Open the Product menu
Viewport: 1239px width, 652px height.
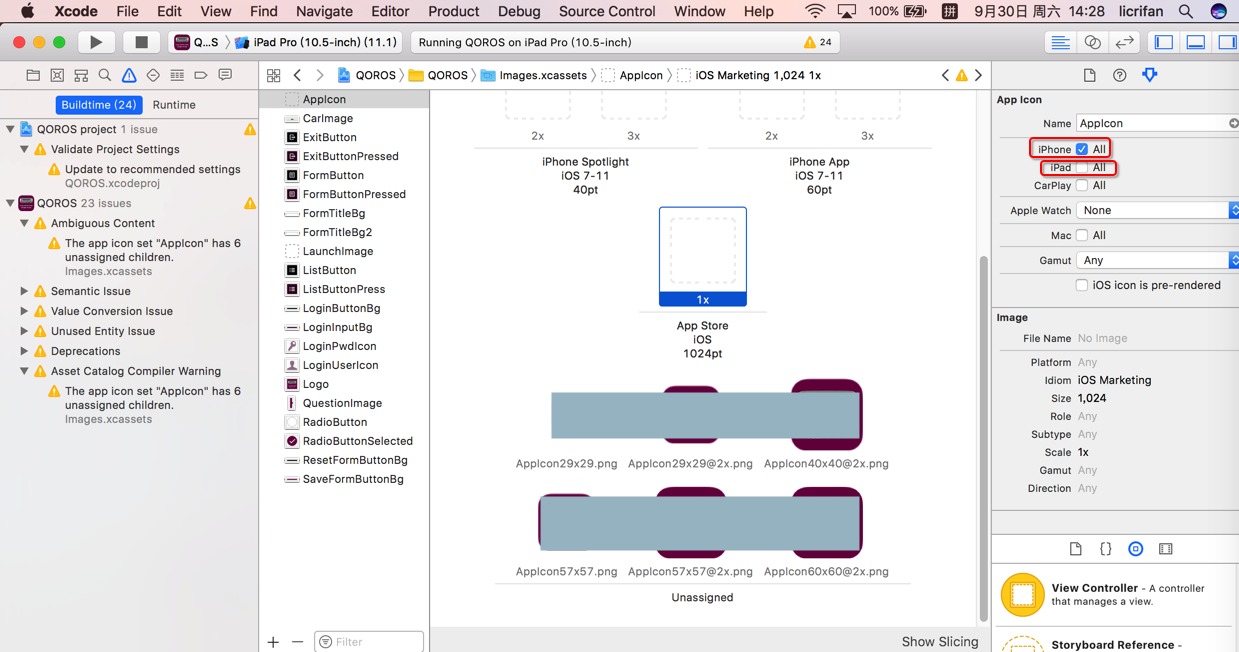click(453, 11)
